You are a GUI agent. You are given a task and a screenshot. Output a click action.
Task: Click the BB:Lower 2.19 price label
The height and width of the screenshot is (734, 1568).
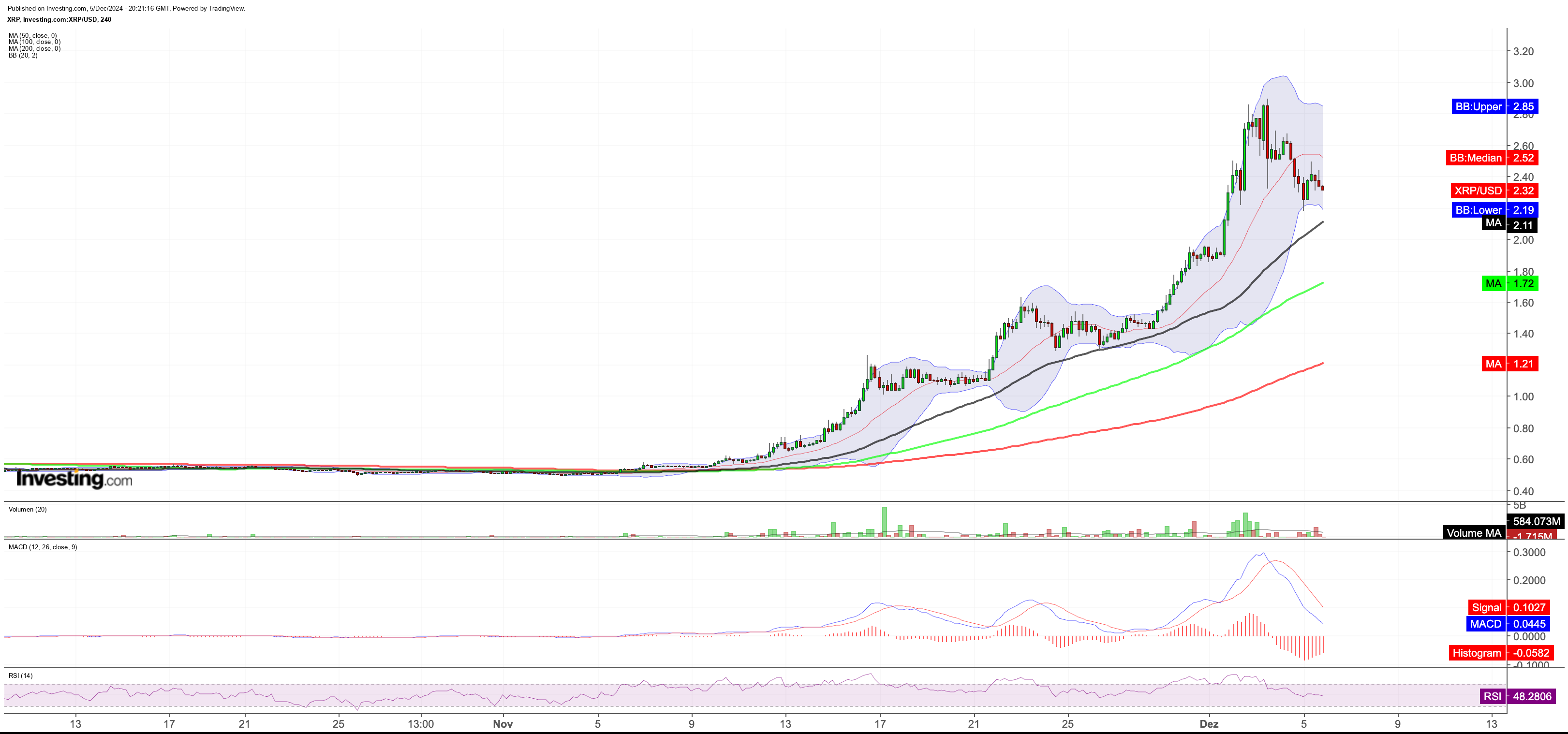[1495, 210]
